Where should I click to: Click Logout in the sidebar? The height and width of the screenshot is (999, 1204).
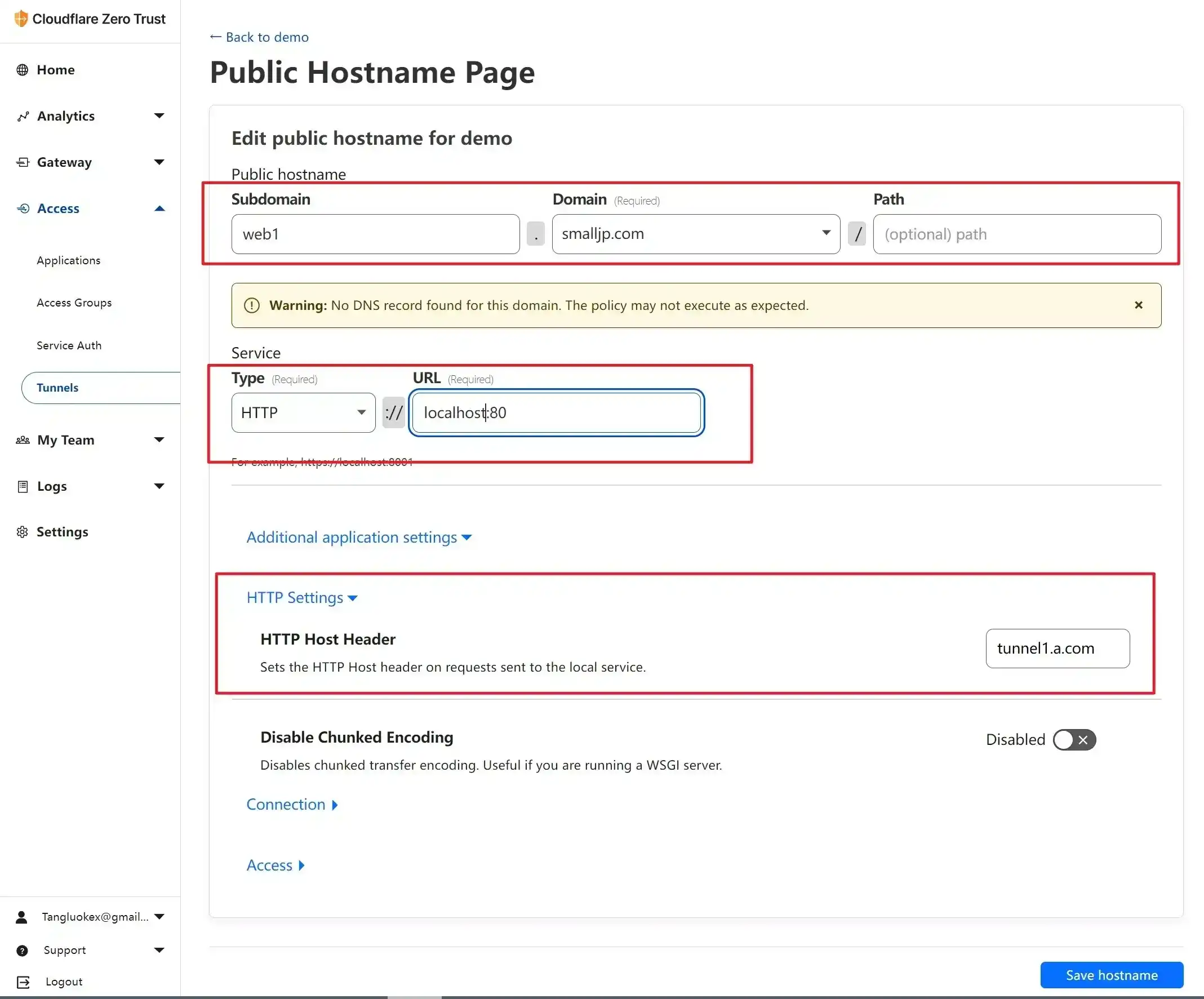[x=64, y=982]
